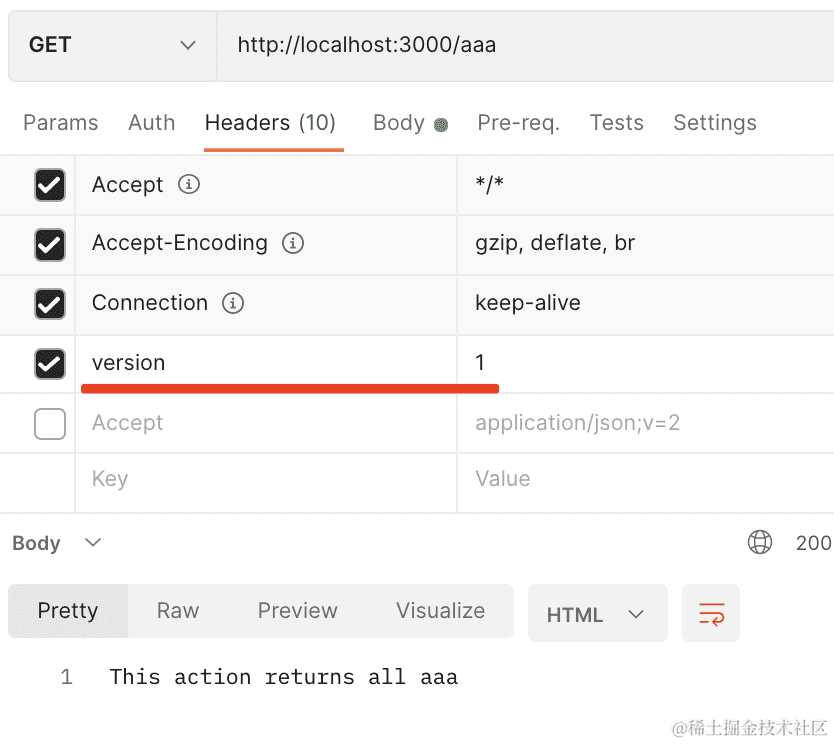Disable the Accept-Encoding header checkbox

pyautogui.click(x=50, y=244)
